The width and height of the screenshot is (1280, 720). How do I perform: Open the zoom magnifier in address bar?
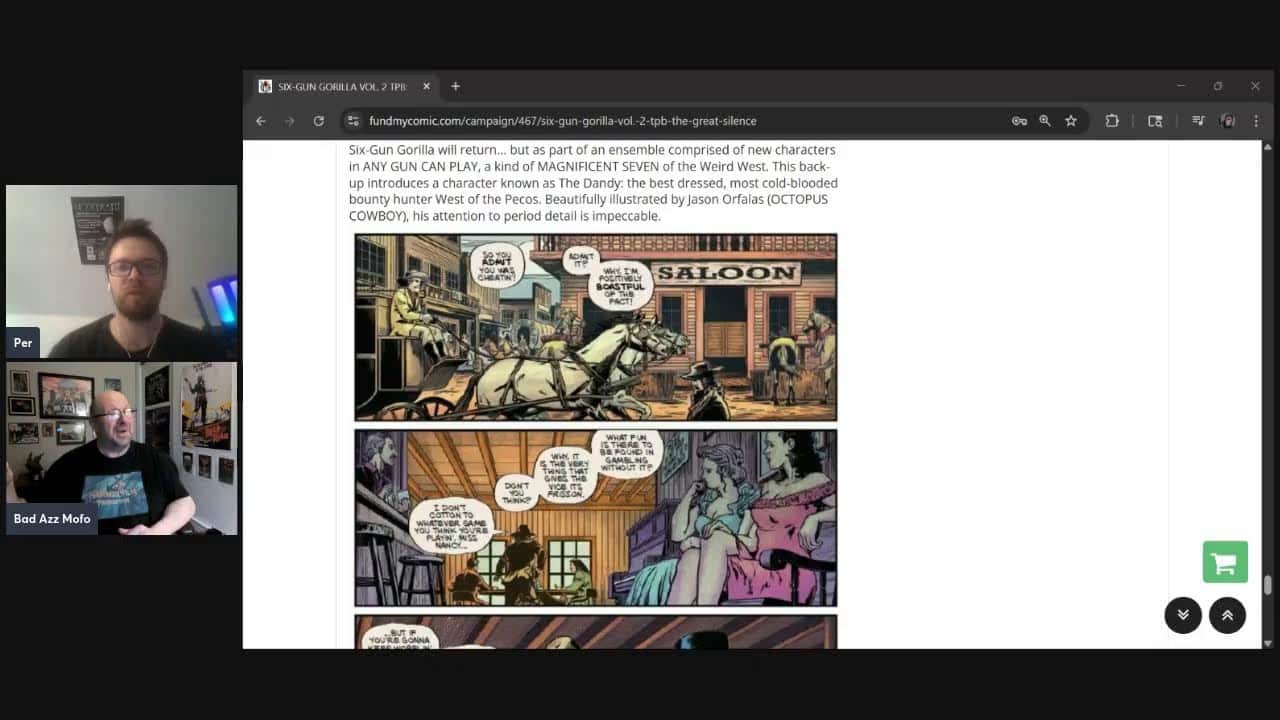point(1045,121)
